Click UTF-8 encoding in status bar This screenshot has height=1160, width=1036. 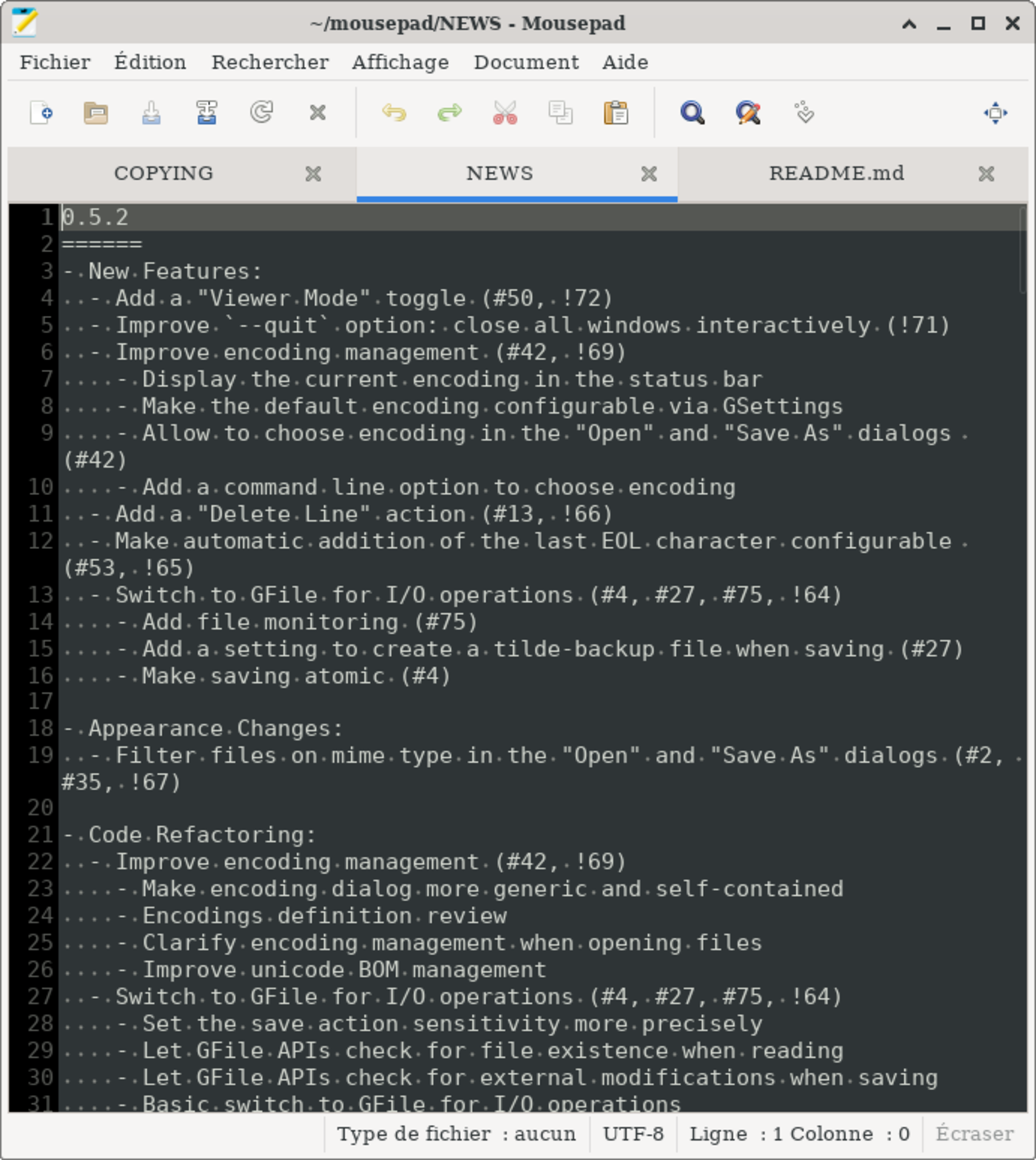click(633, 1134)
